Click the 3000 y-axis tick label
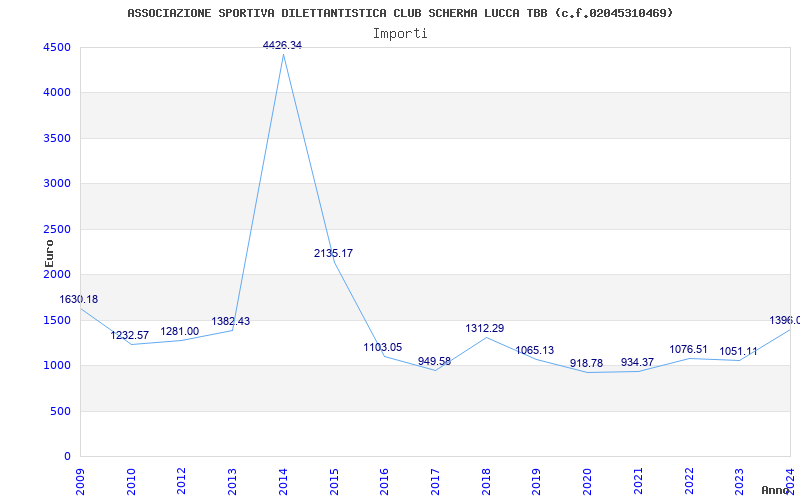 coord(57,184)
